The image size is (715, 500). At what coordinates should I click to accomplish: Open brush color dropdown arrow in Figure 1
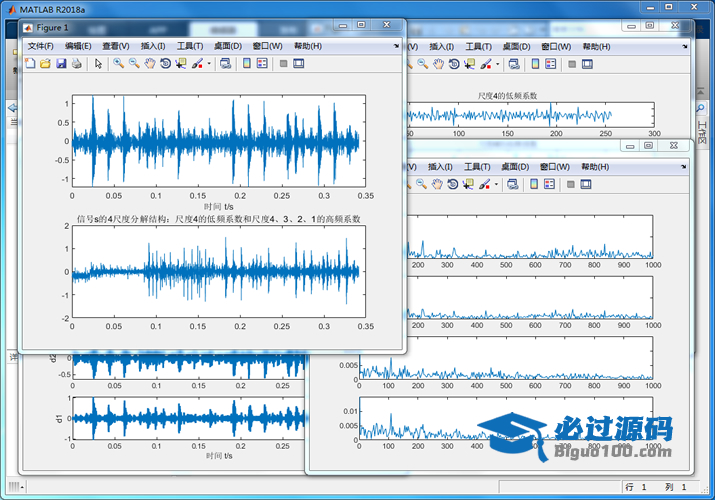[x=209, y=64]
